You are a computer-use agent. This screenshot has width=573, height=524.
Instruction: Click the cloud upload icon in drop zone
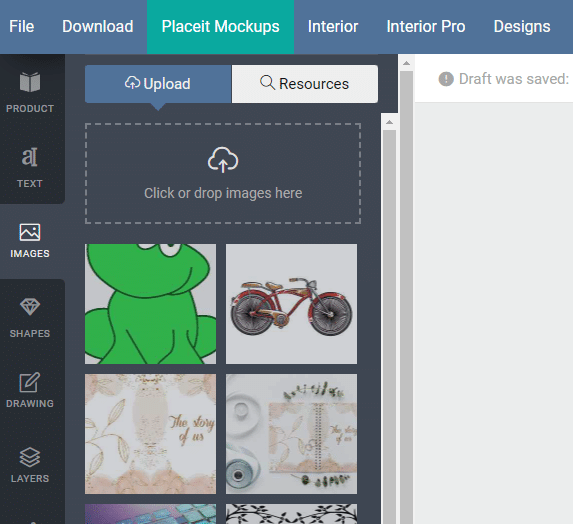223,160
